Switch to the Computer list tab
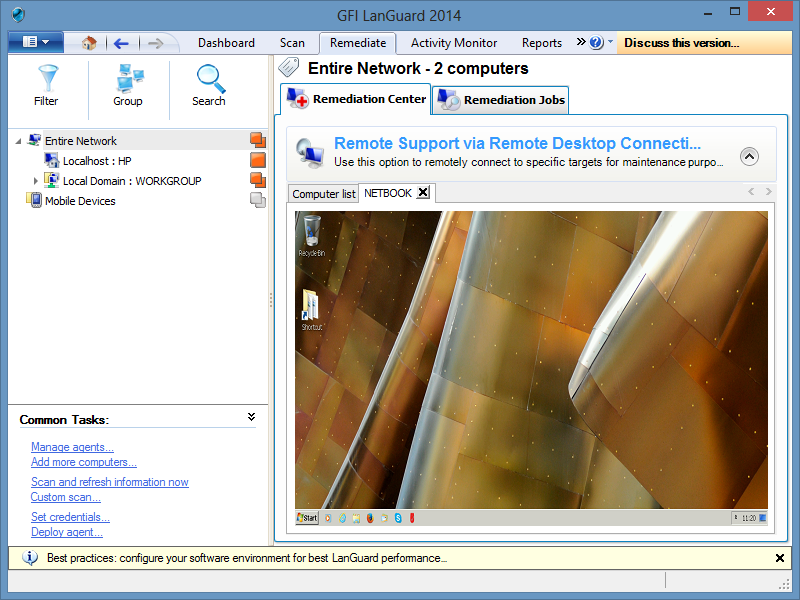The image size is (800, 600). (x=323, y=194)
